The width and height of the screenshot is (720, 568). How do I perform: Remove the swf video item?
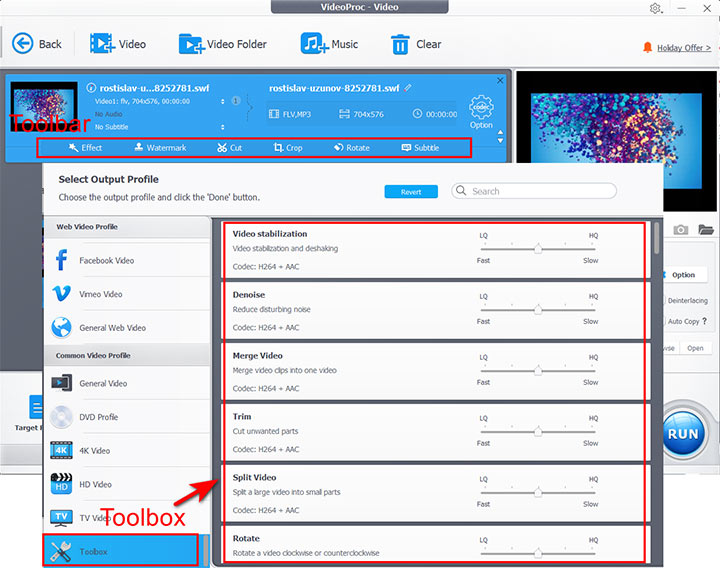point(500,81)
